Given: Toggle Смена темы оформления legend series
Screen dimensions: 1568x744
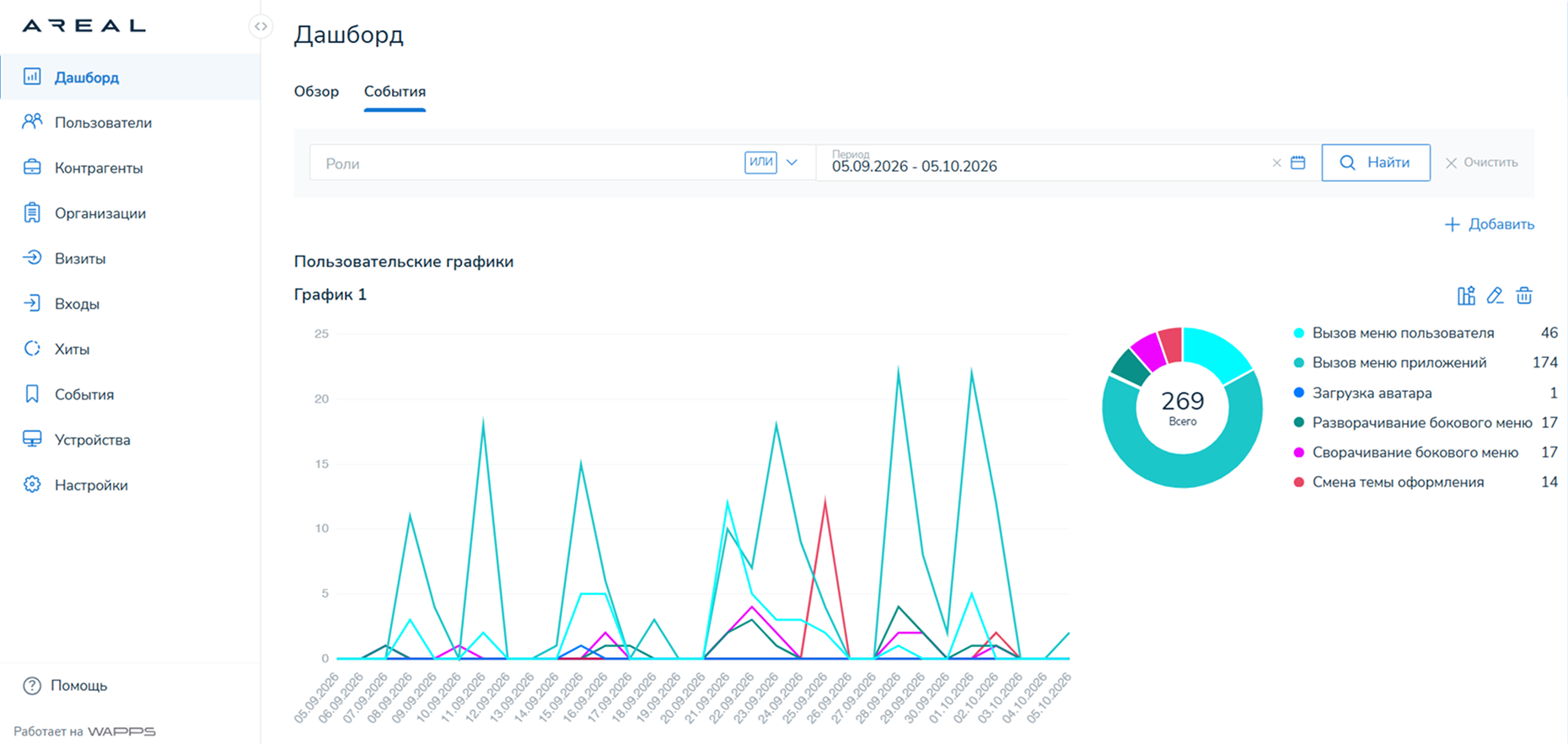Looking at the screenshot, I should 1388,482.
